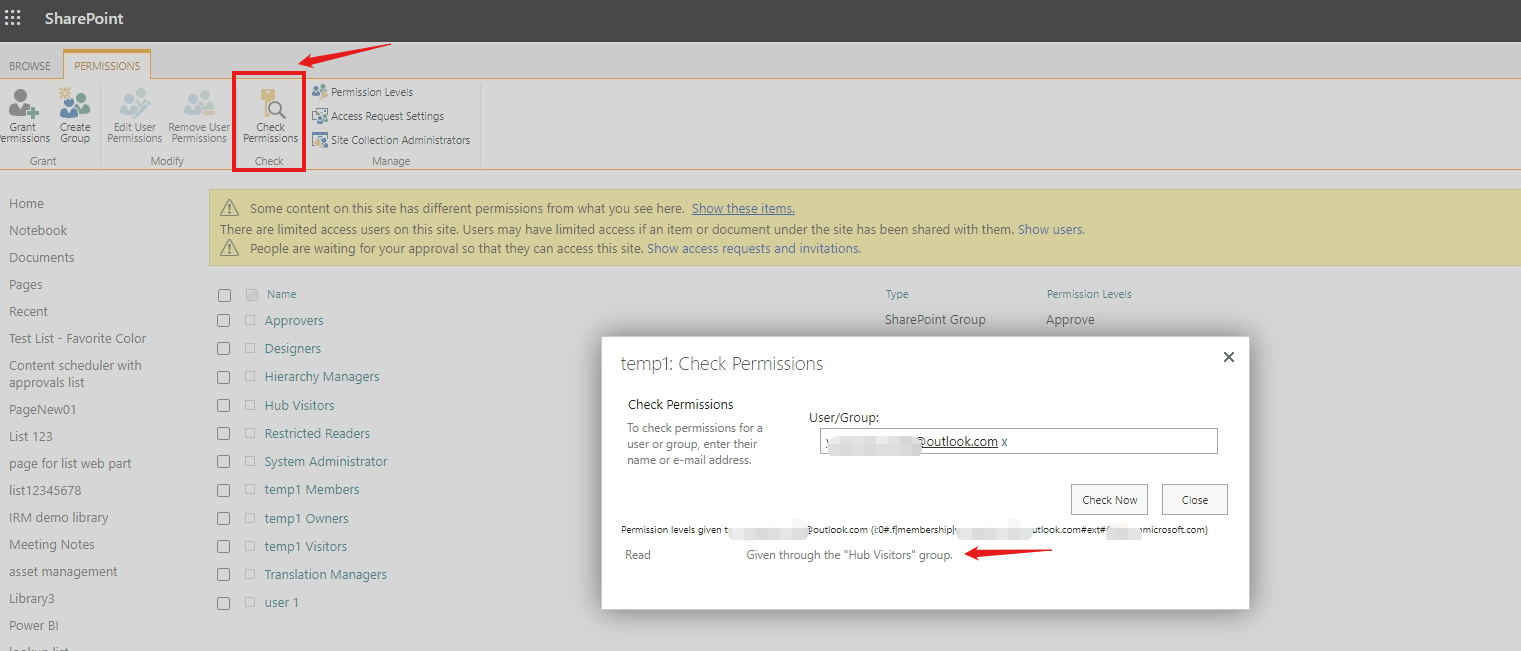
Task: Open the user 1 link
Action: point(282,603)
